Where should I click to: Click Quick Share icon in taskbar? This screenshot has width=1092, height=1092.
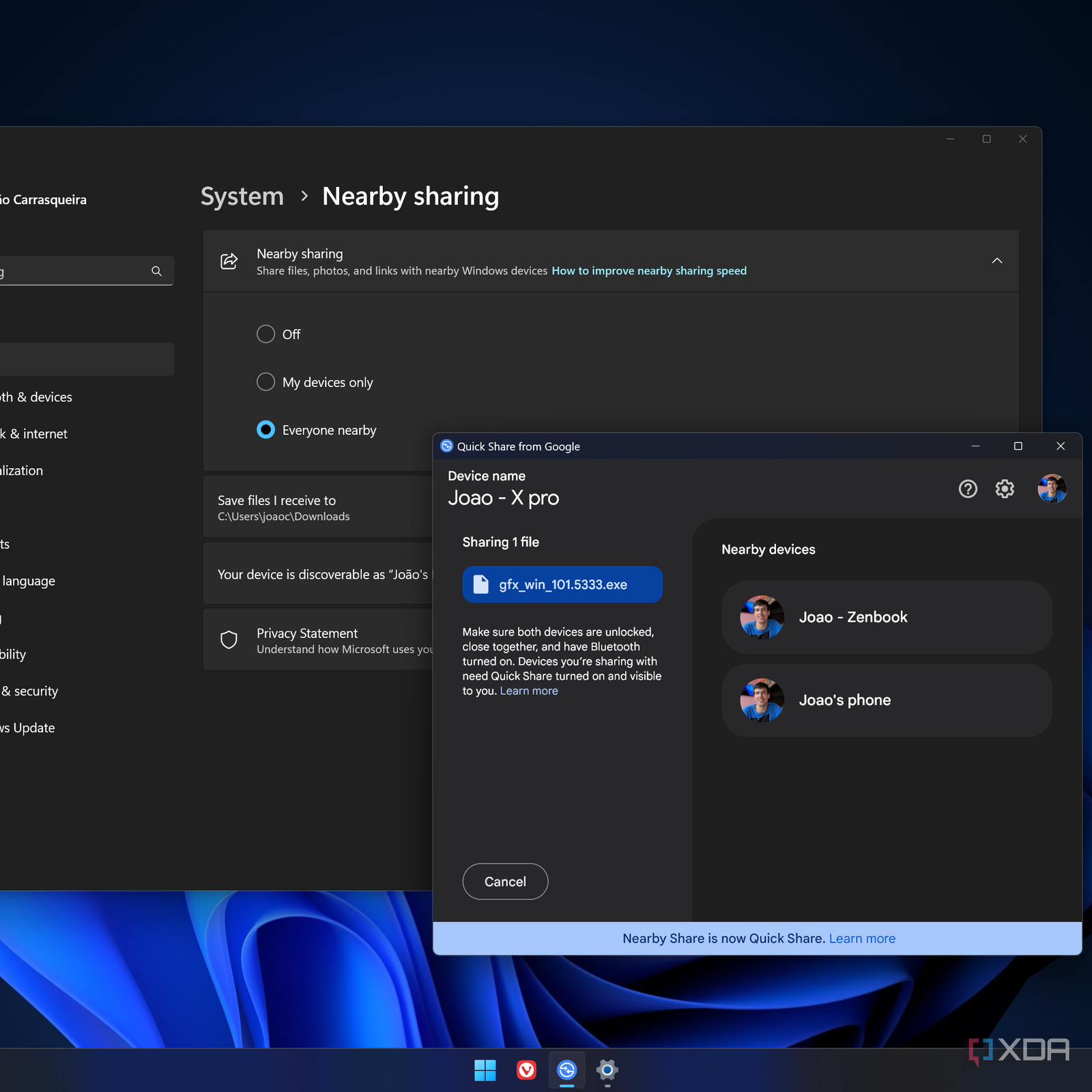[x=566, y=1070]
